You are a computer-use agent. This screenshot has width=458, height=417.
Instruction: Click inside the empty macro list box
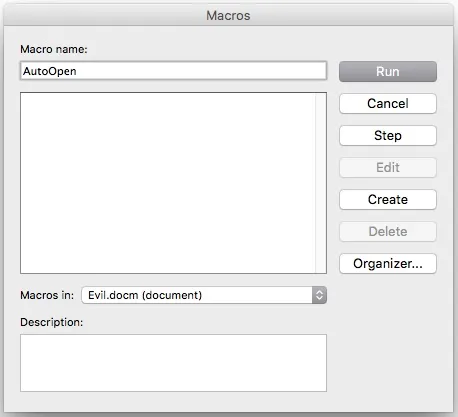click(x=168, y=183)
